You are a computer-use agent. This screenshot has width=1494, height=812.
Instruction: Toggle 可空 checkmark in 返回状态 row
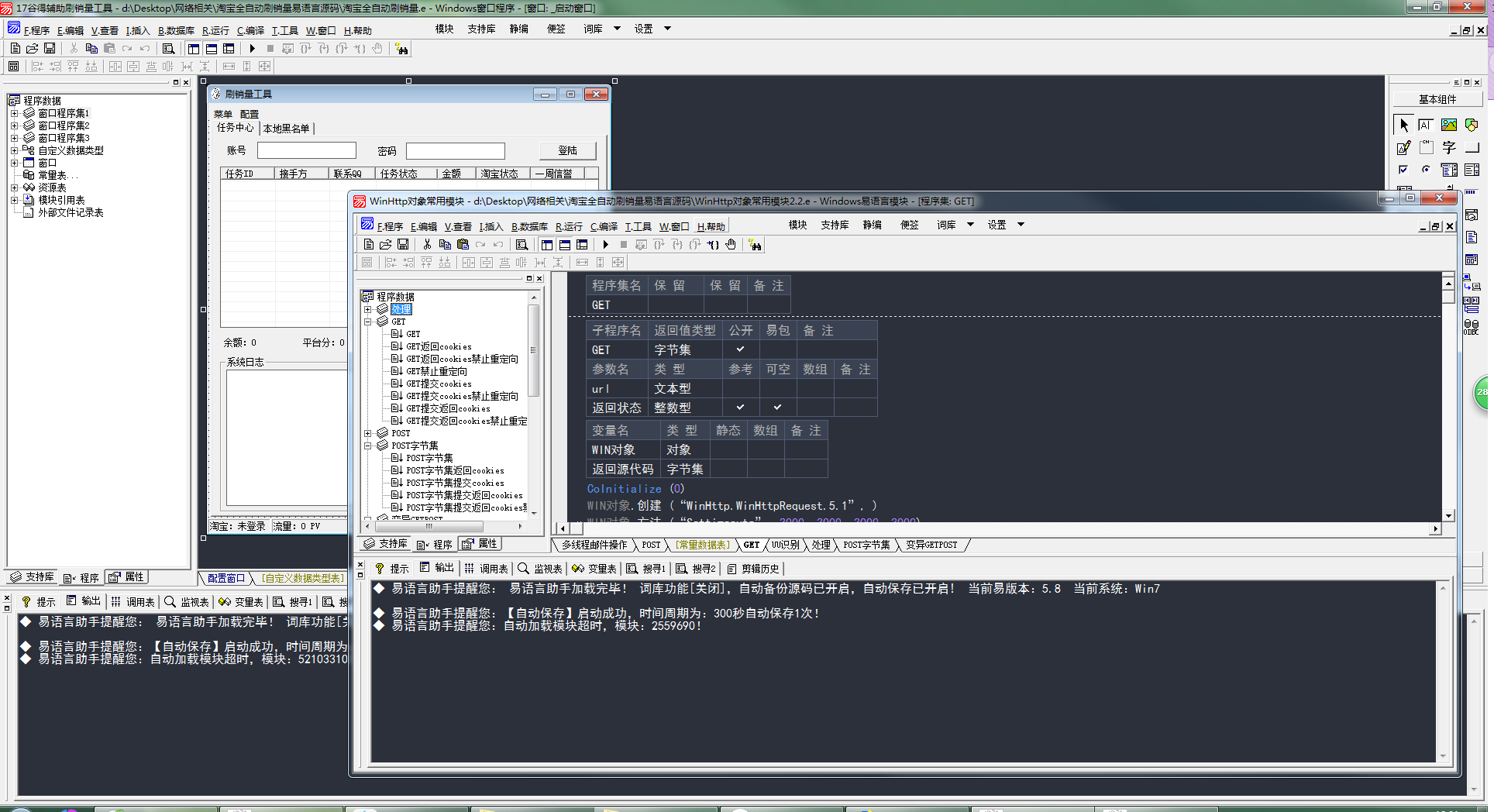[x=778, y=407]
